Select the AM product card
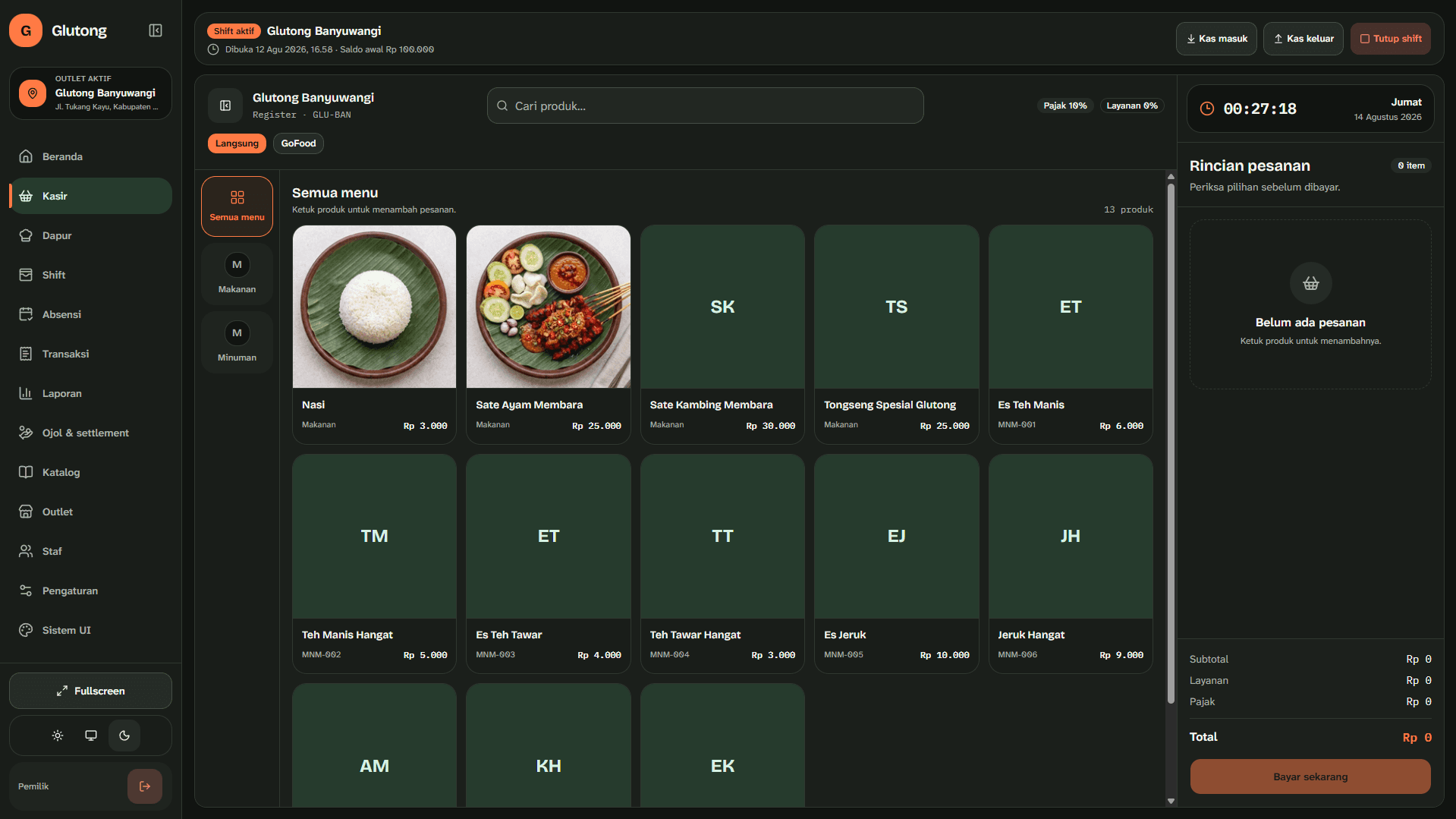 374,745
